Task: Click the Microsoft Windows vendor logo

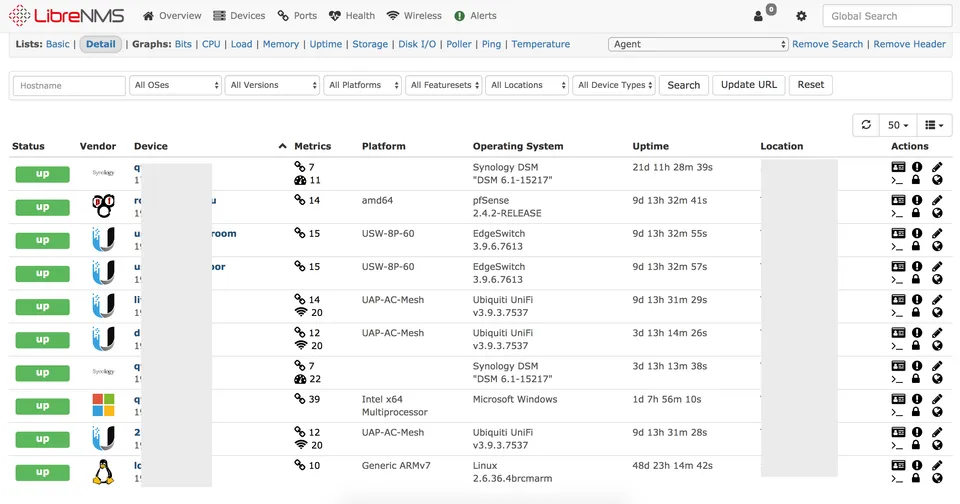Action: [x=103, y=405]
